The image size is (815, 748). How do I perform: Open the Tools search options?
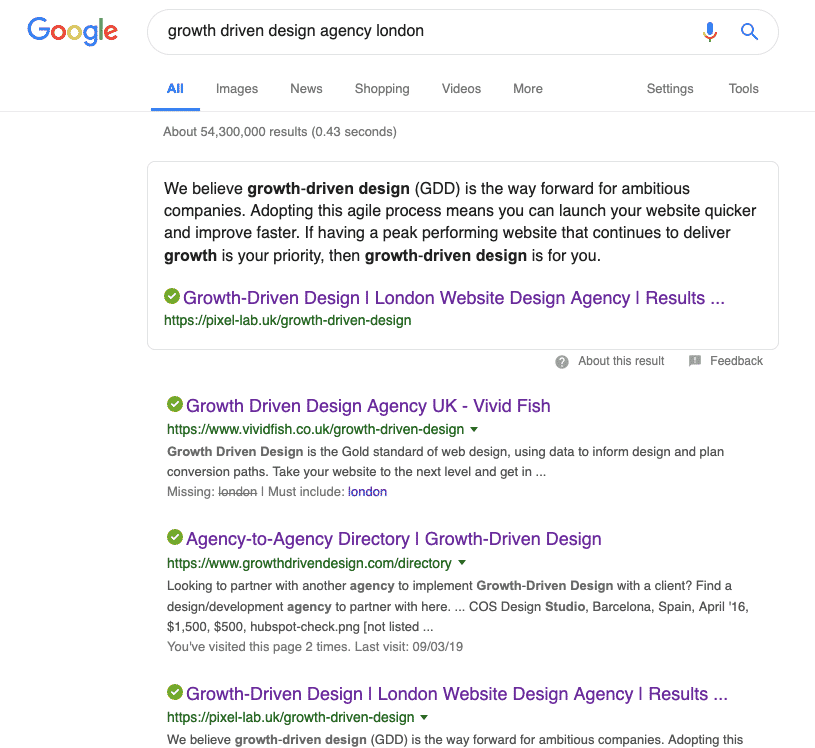[743, 89]
